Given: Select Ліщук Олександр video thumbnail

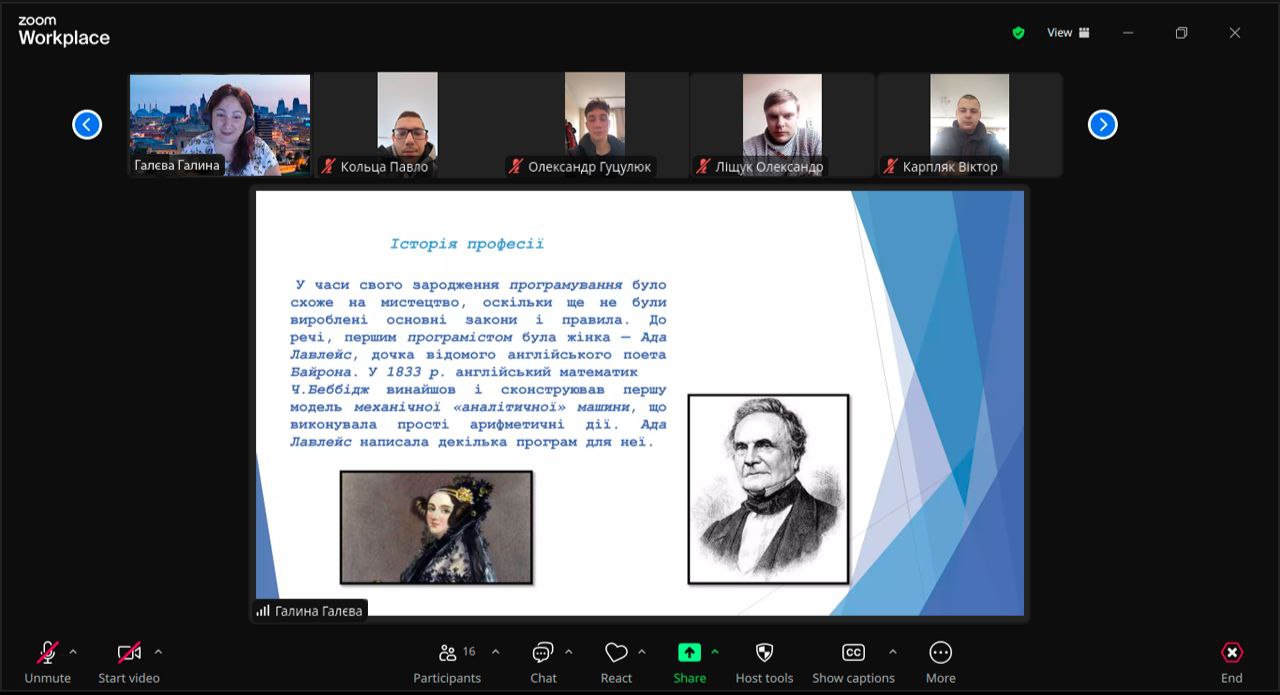Looking at the screenshot, I should [x=781, y=125].
